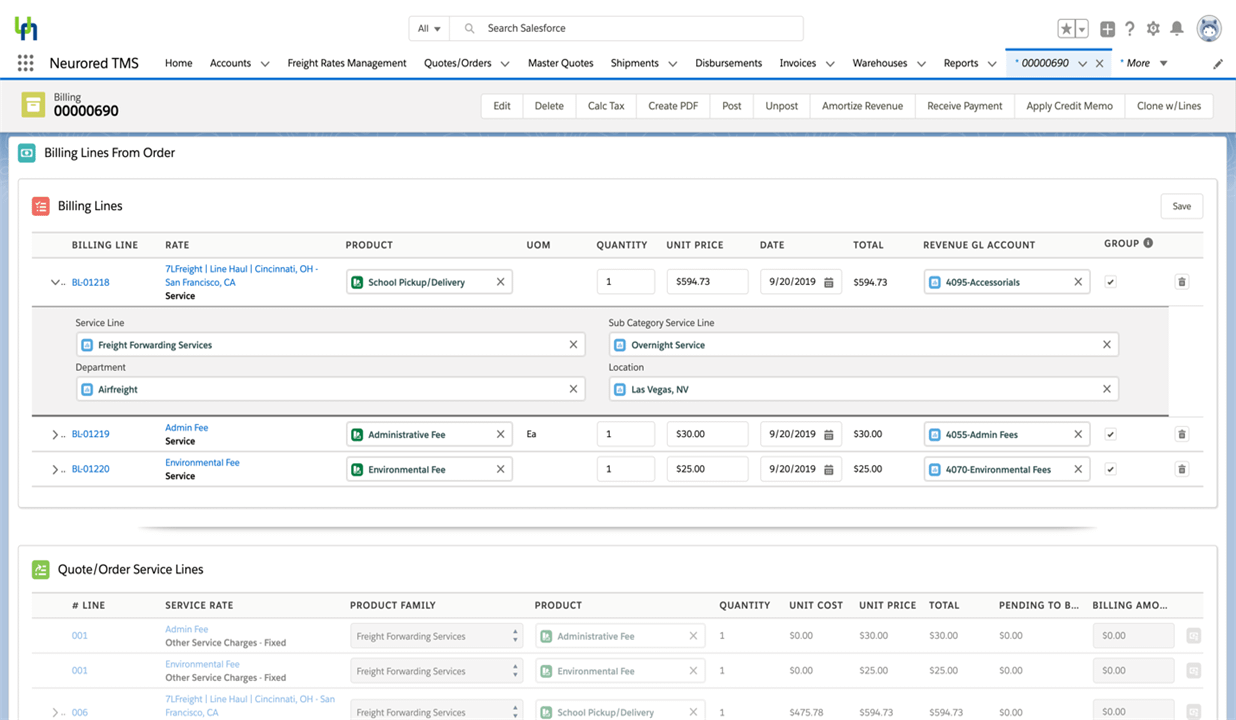Save the billing lines
1236x720 pixels.
click(1182, 206)
